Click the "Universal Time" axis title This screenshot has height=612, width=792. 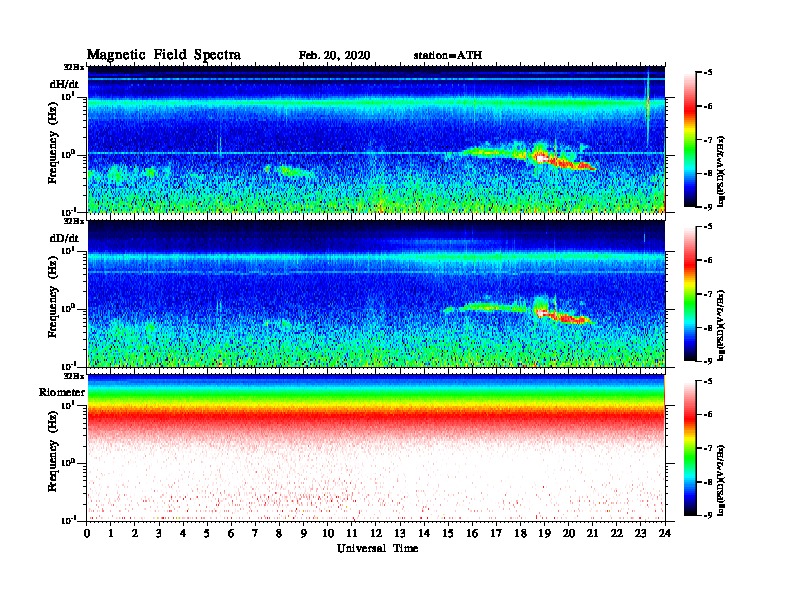pyautogui.click(x=377, y=548)
